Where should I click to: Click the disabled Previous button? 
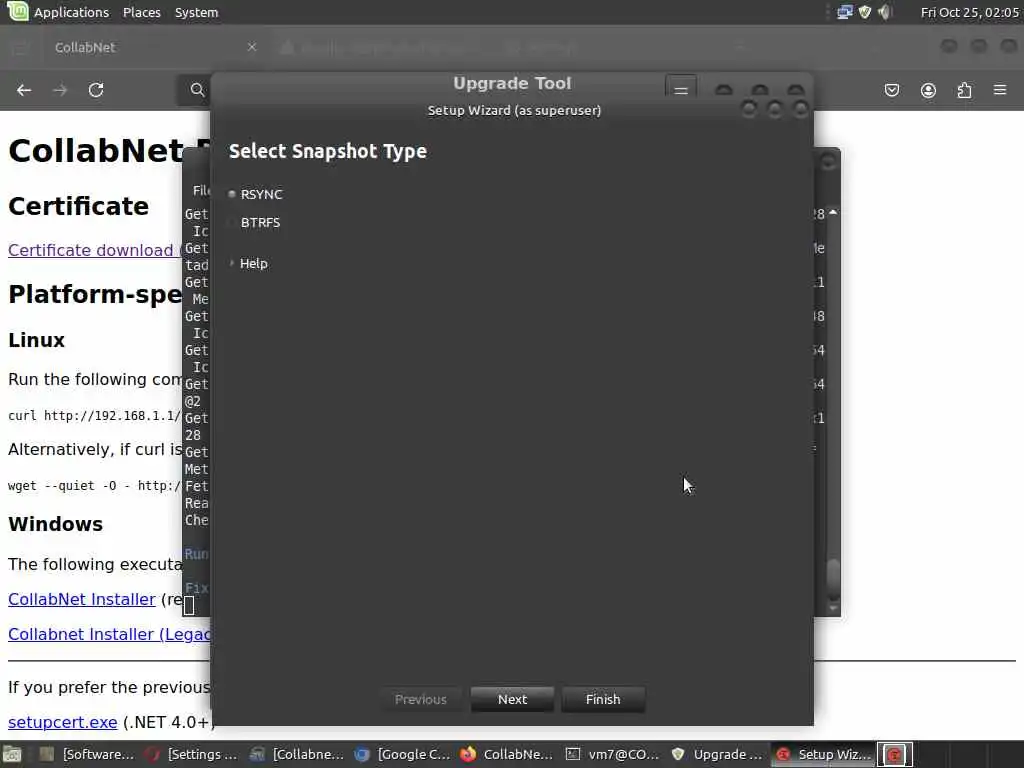(x=421, y=699)
